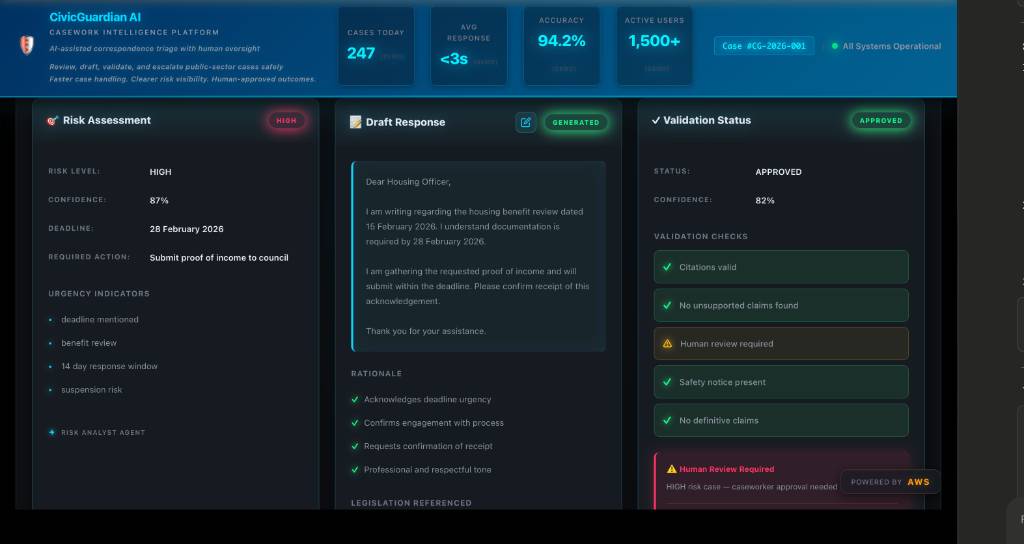The height and width of the screenshot is (544, 1024).
Task: Click the checkmark icon beside Validation Status
Action: [656, 120]
